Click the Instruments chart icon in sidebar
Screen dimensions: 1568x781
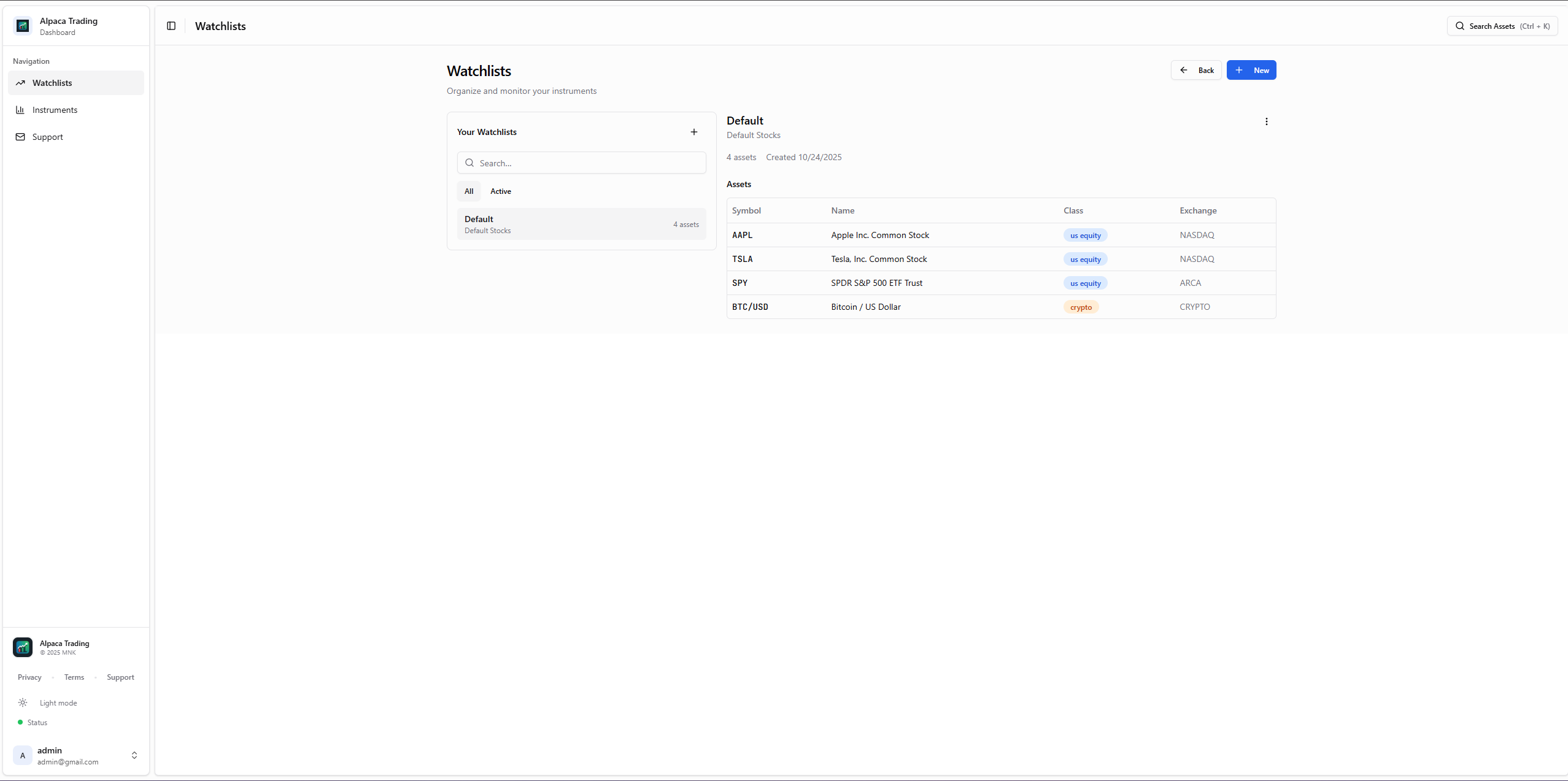pos(20,110)
